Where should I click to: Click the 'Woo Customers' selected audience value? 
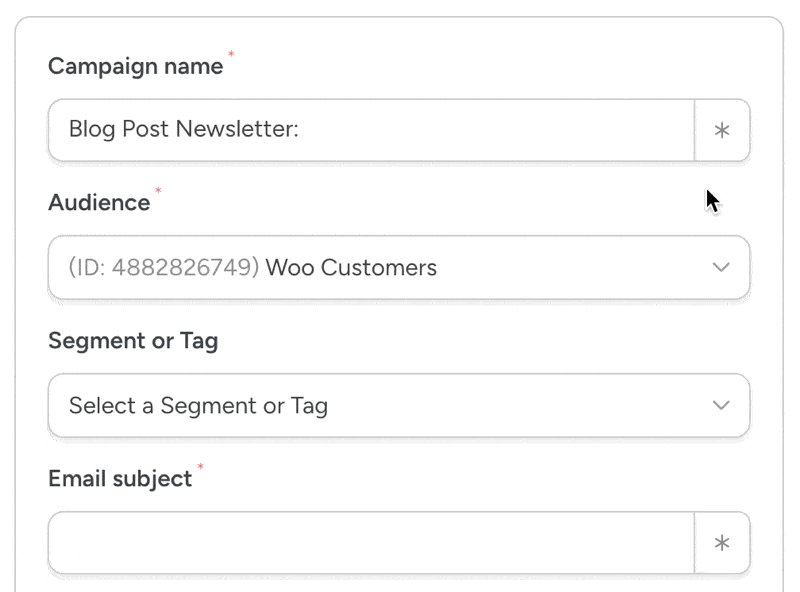pos(351,268)
